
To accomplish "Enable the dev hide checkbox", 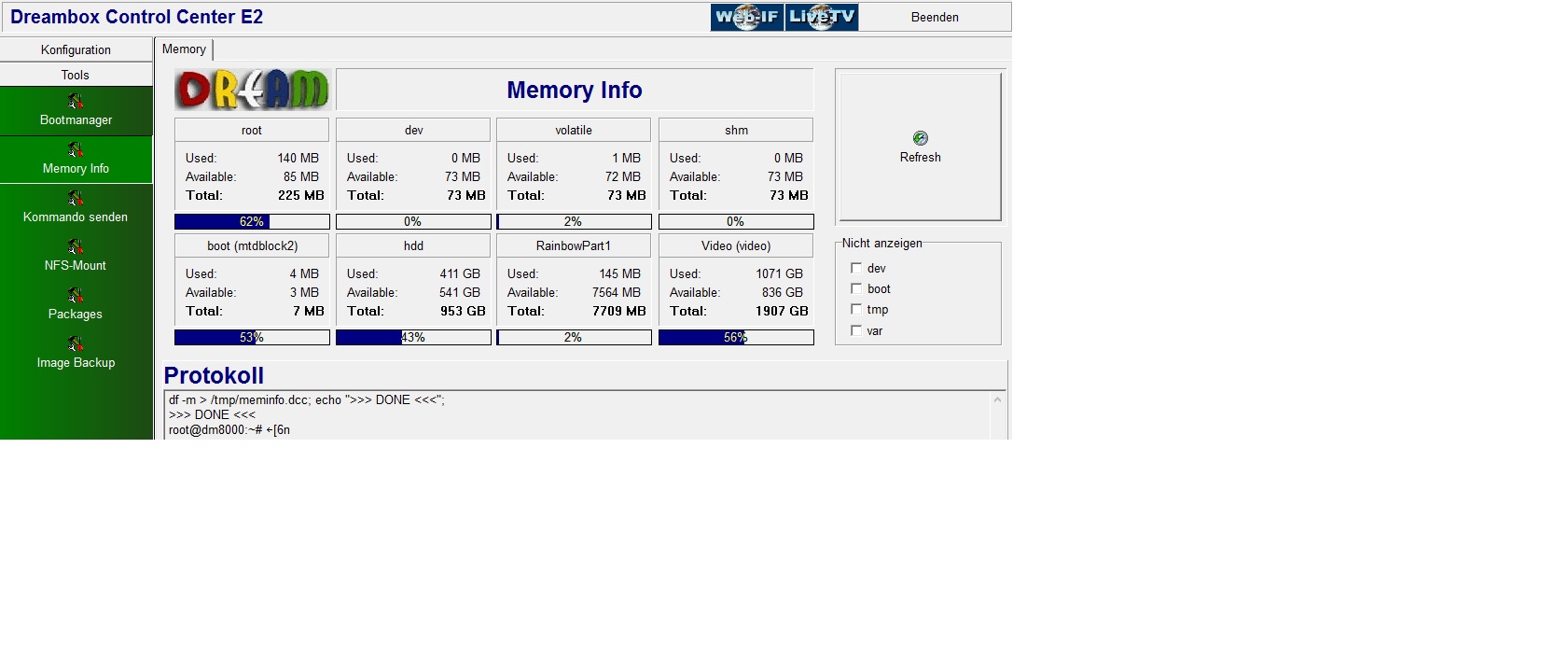I will click(856, 268).
